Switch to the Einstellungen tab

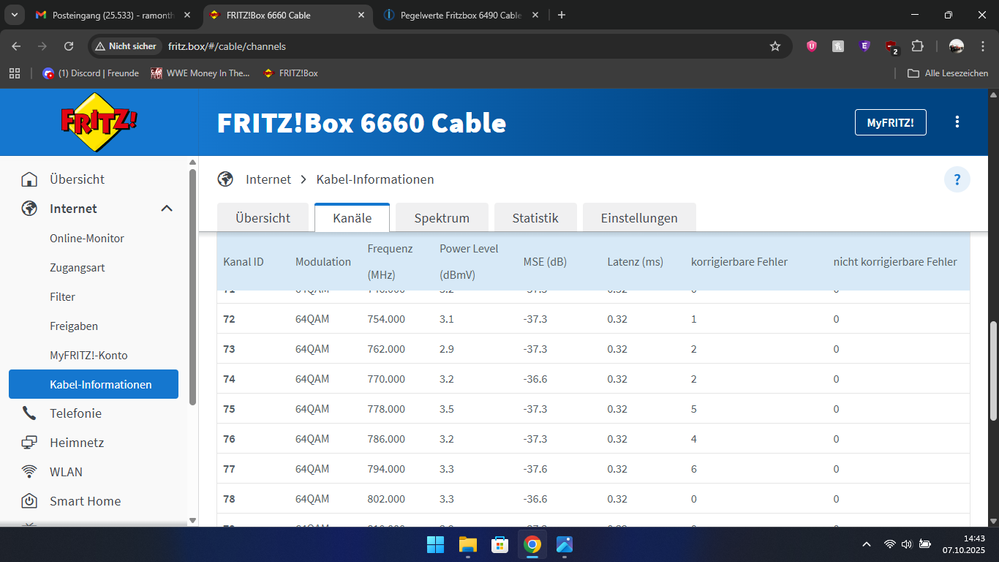pyautogui.click(x=639, y=218)
